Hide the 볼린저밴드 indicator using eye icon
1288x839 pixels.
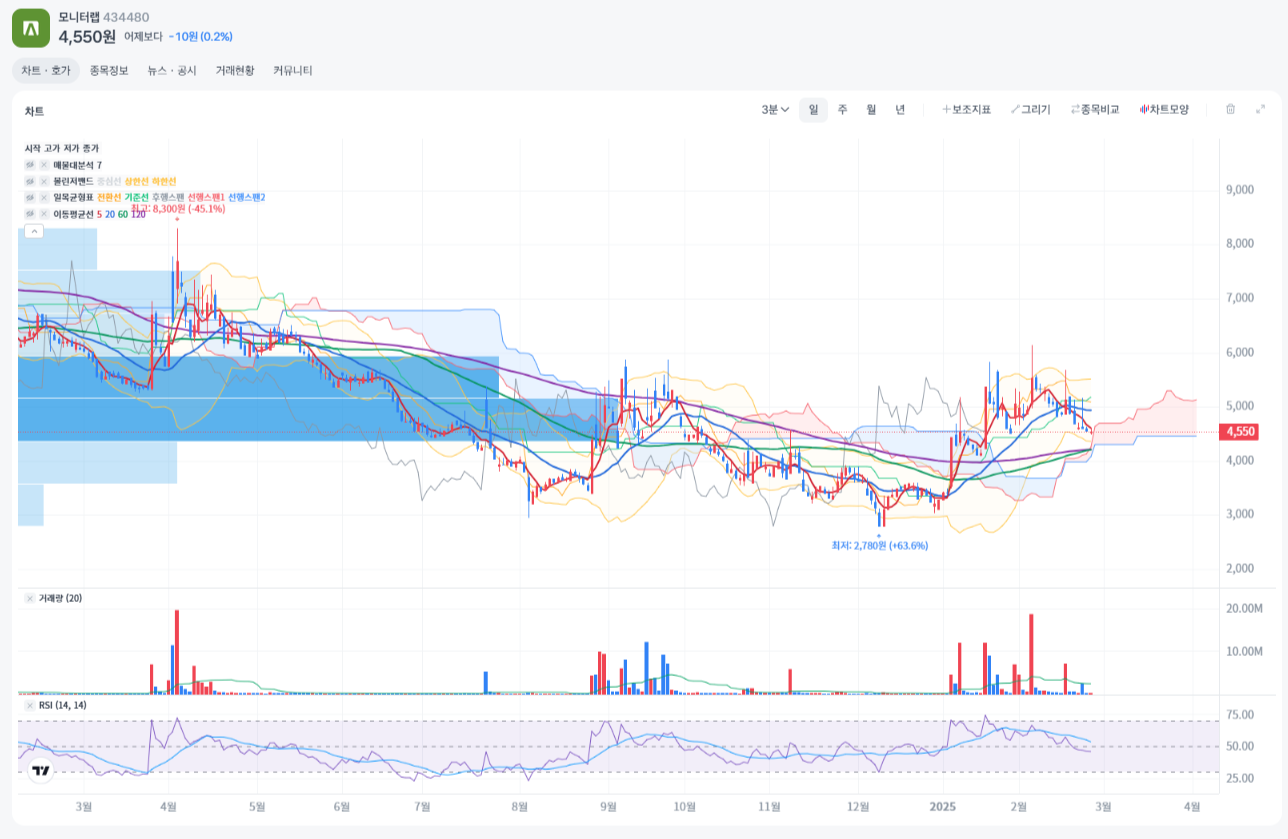pyautogui.click(x=30, y=181)
